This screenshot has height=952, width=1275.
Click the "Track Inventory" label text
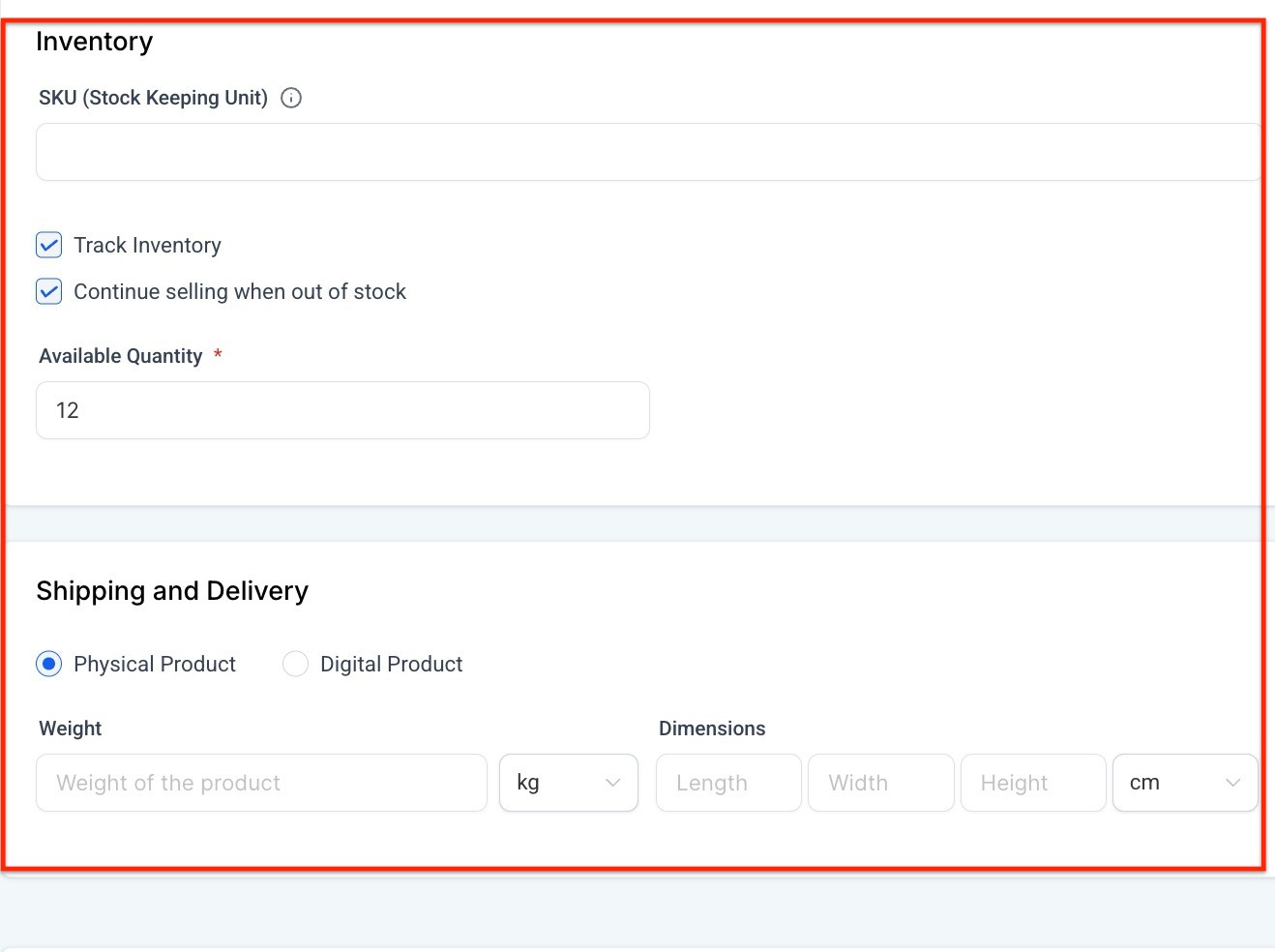[x=147, y=246]
